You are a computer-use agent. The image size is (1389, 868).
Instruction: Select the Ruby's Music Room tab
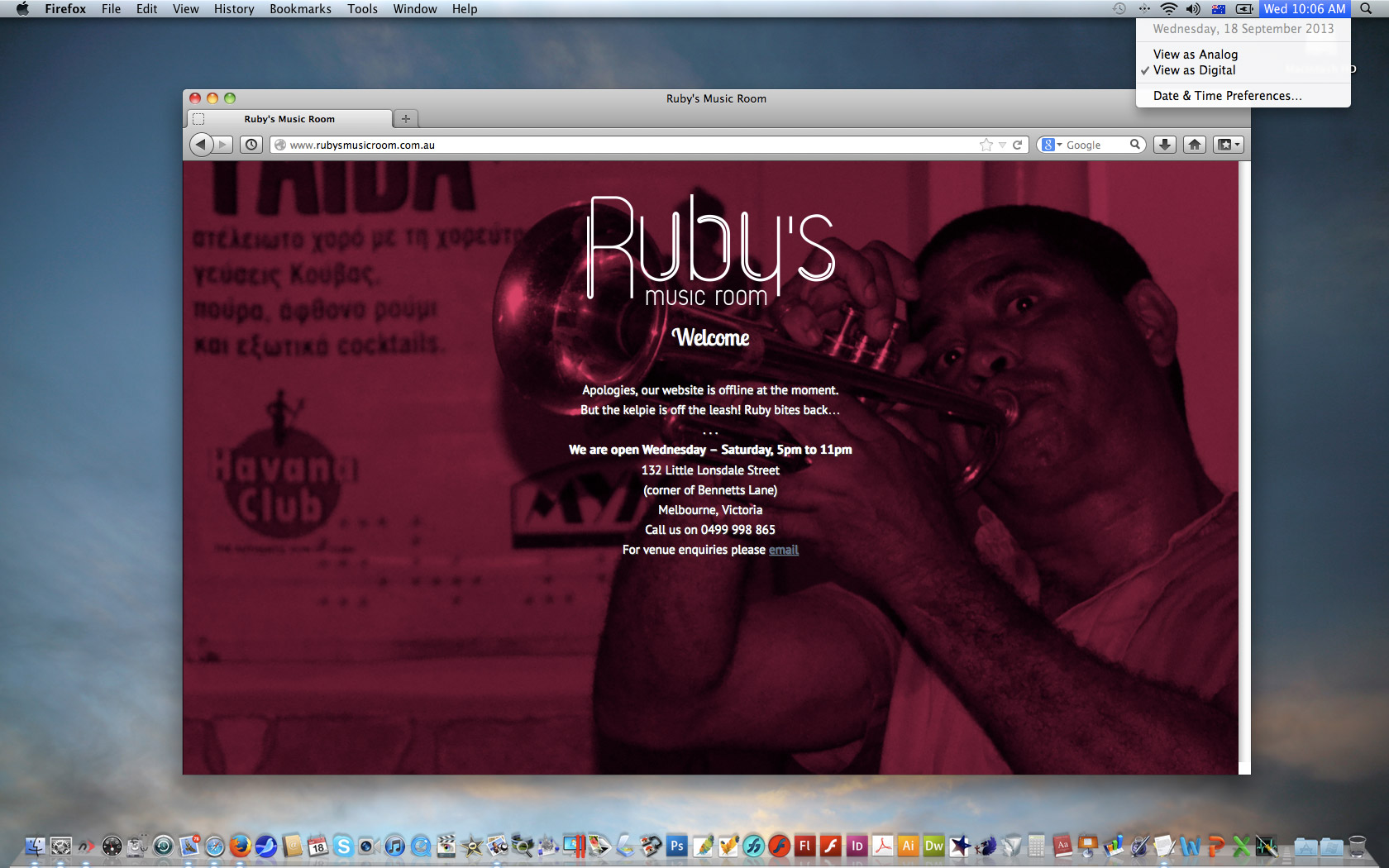289,119
